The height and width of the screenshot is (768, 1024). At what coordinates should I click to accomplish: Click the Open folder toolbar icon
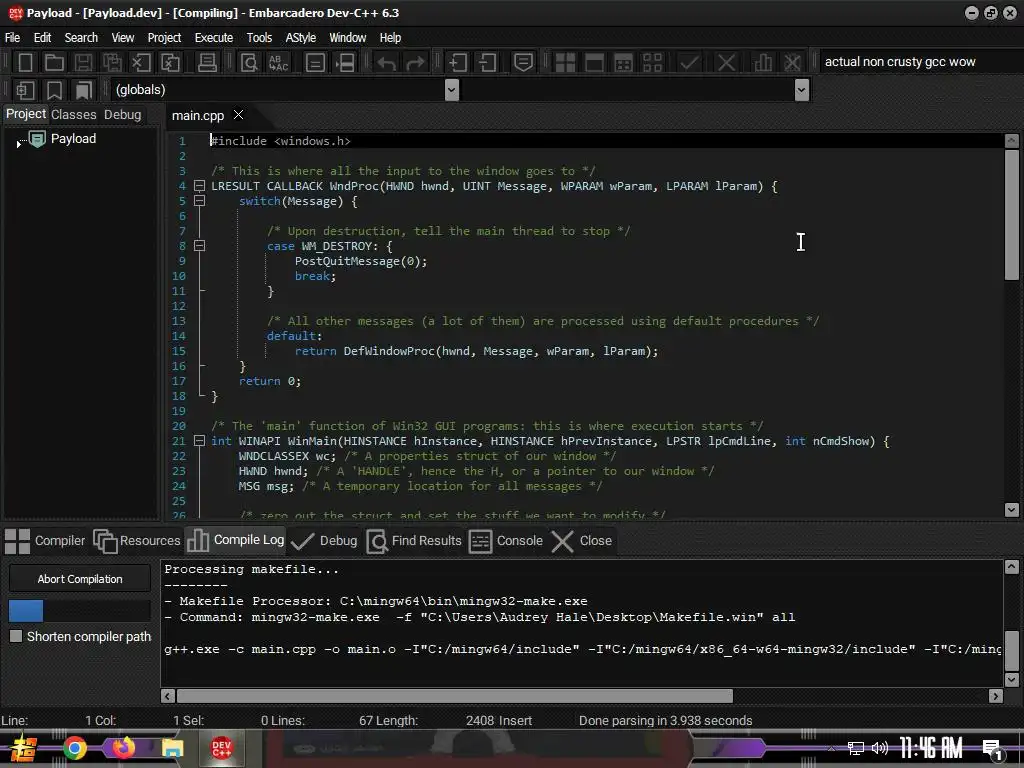pos(54,62)
